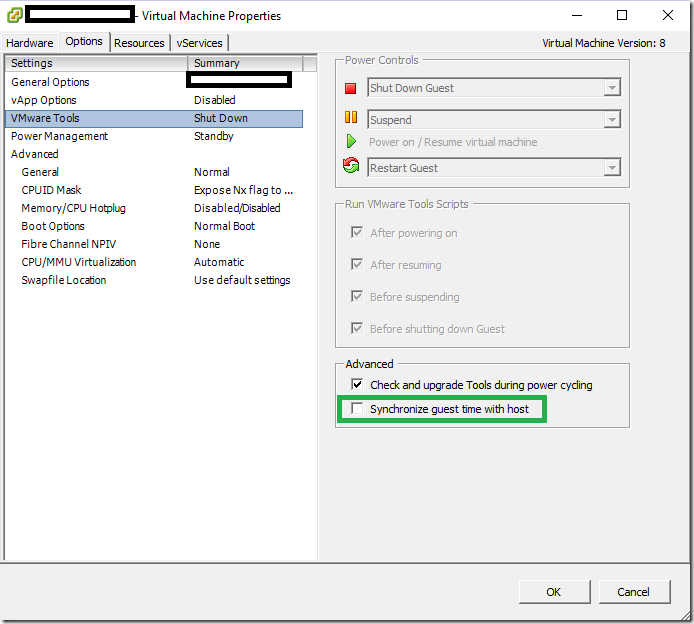Viewport: 694px width, 624px height.
Task: Click the 'Disabled/Disabled' summary value
Action: click(237, 208)
